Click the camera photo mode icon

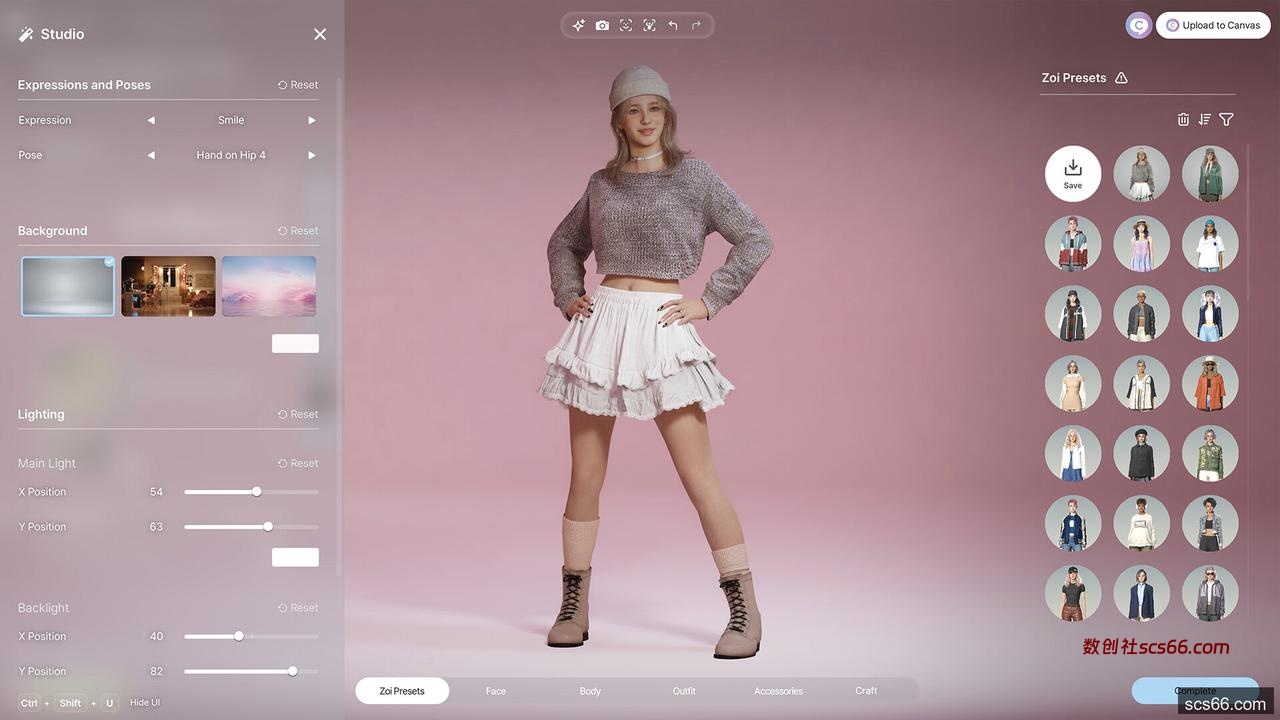coord(602,25)
